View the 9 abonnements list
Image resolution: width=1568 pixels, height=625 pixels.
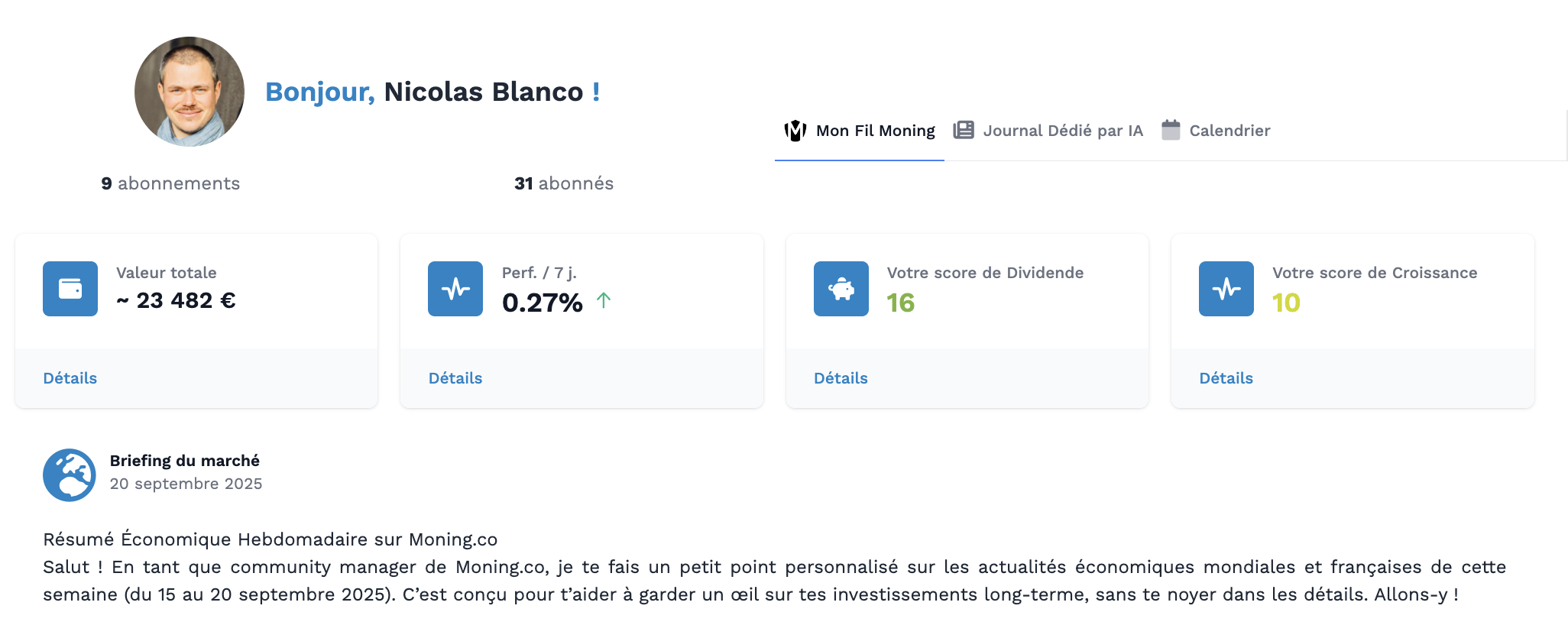click(170, 183)
